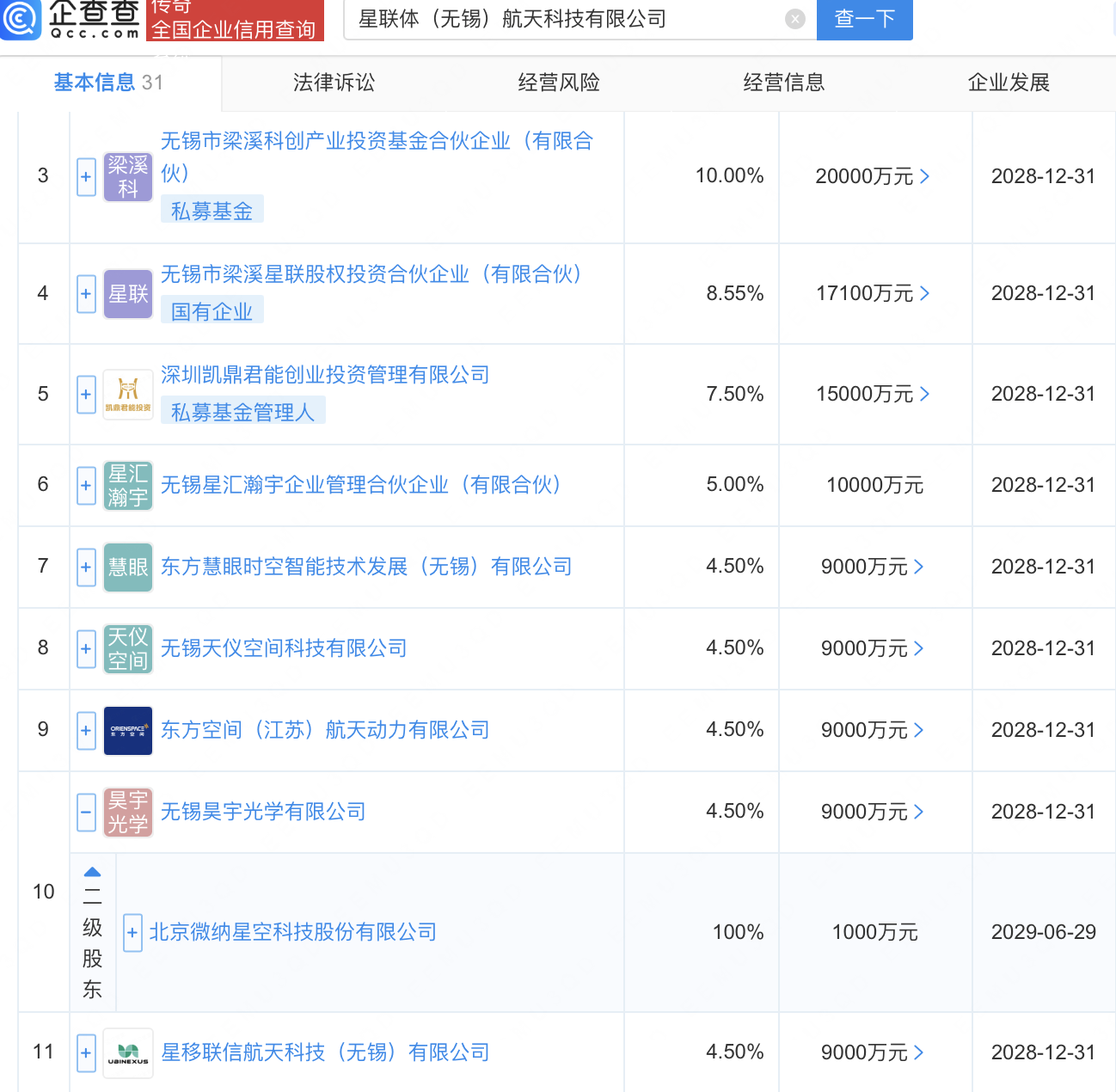Open the 经营风险 tab
Image resolution: width=1116 pixels, height=1092 pixels.
click(559, 83)
